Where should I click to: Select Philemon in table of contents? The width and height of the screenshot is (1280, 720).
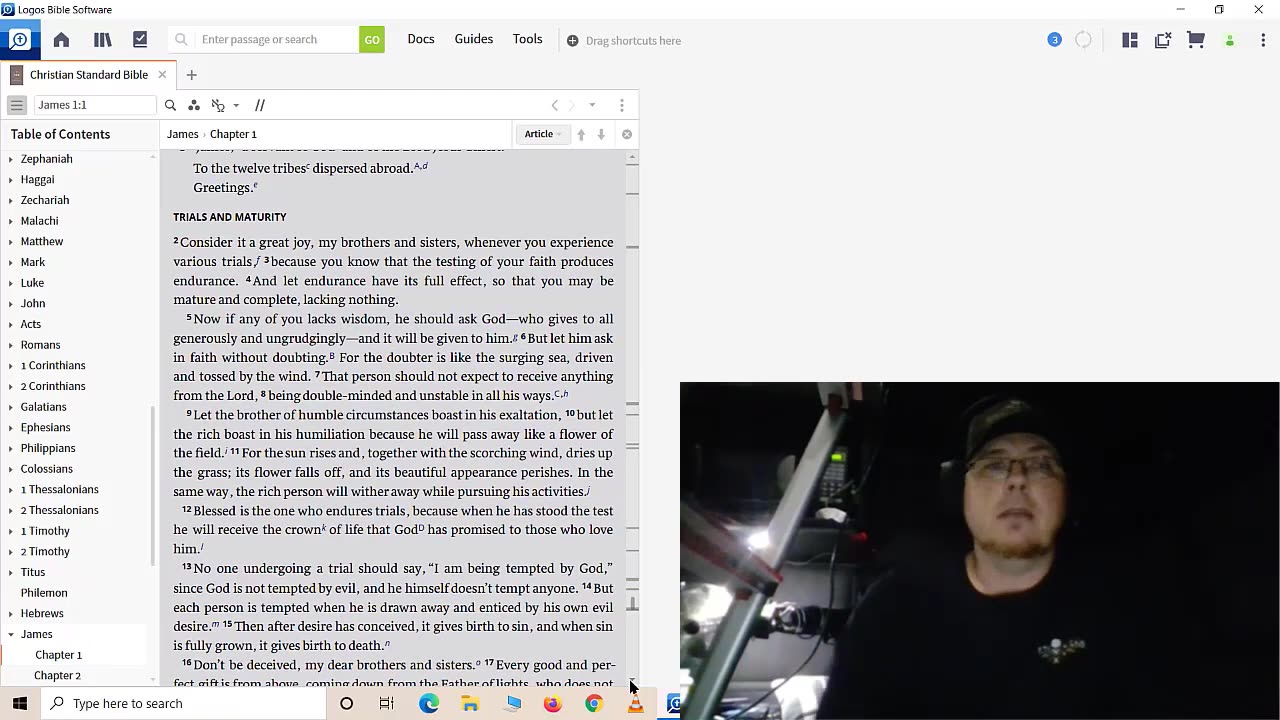point(44,593)
